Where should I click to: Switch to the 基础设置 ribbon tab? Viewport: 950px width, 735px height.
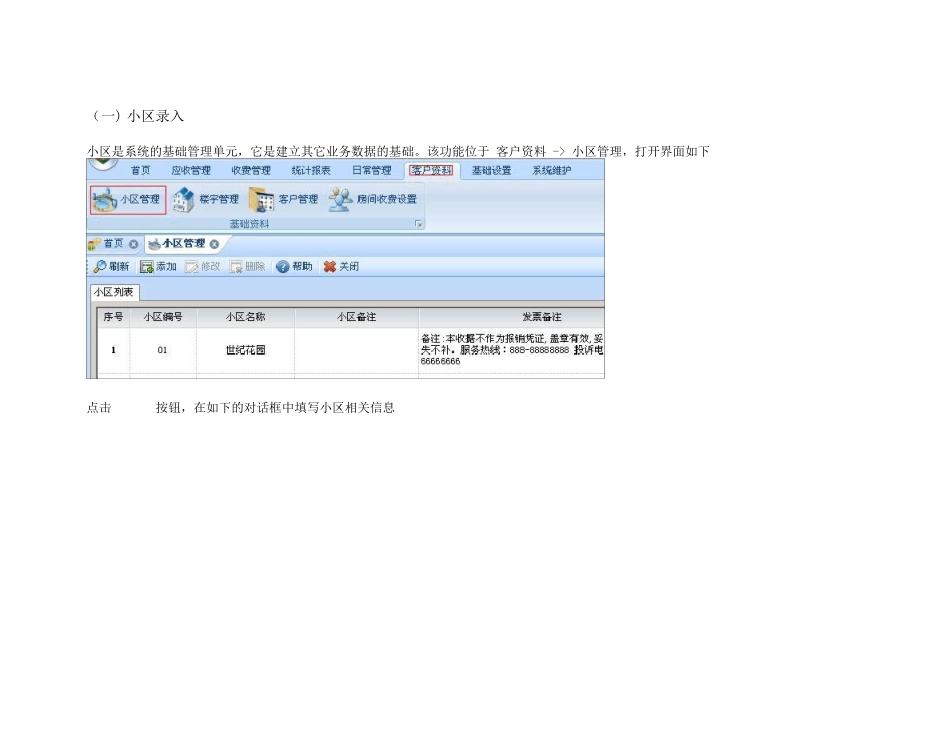[491, 171]
